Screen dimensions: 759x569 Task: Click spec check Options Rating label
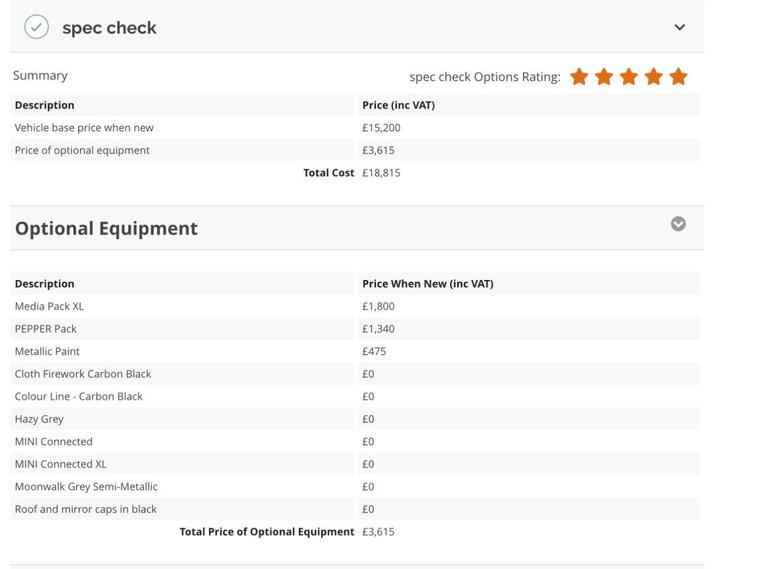click(x=484, y=77)
